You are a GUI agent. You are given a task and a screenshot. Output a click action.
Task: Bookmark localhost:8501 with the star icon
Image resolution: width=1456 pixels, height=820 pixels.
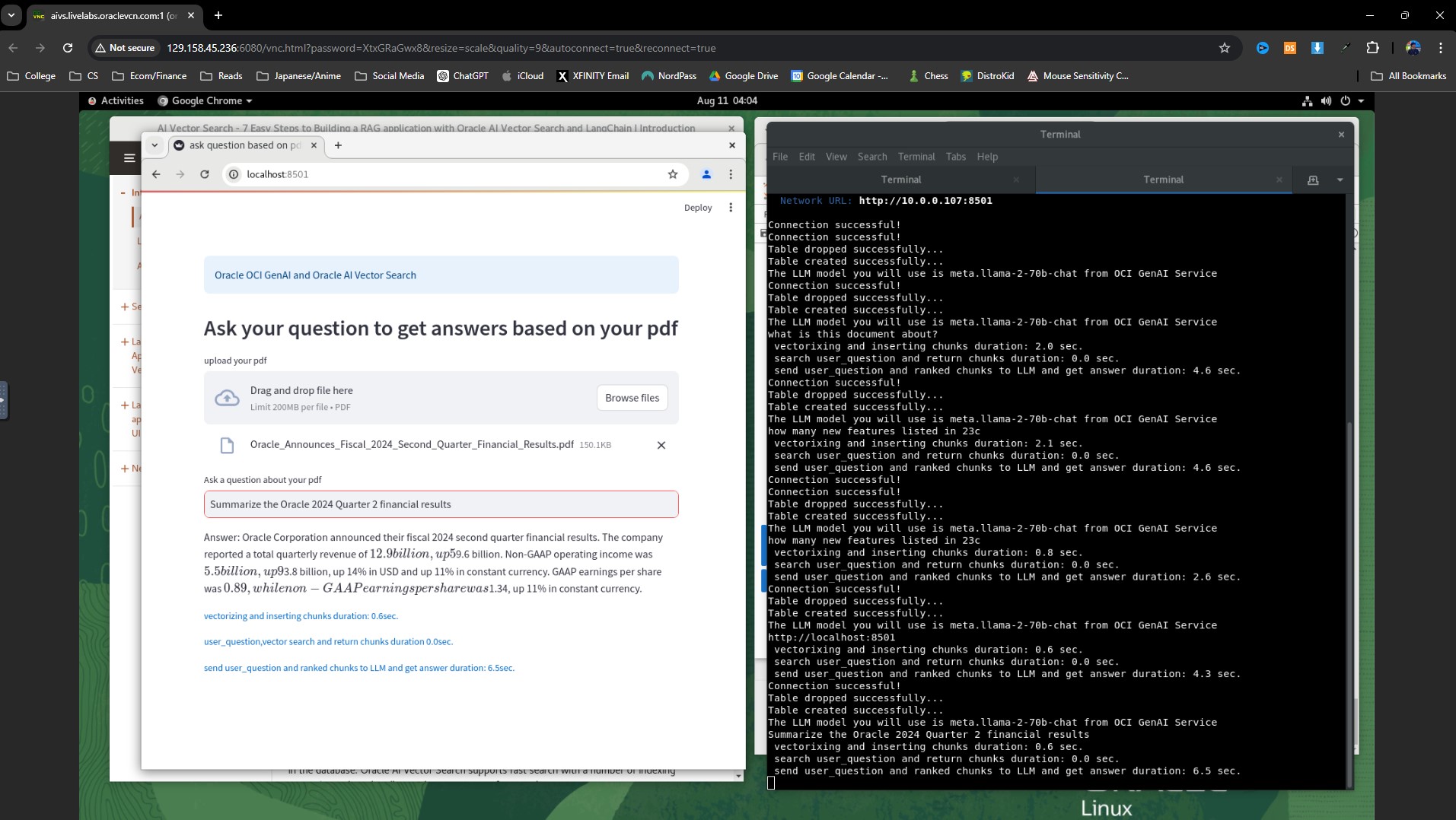(673, 174)
